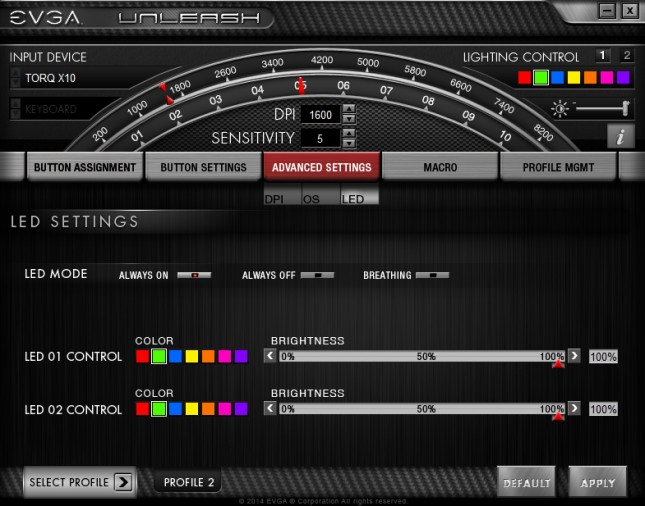Decrease LED 02 brightness with left arrow
The height and width of the screenshot is (506, 645).
click(270, 409)
